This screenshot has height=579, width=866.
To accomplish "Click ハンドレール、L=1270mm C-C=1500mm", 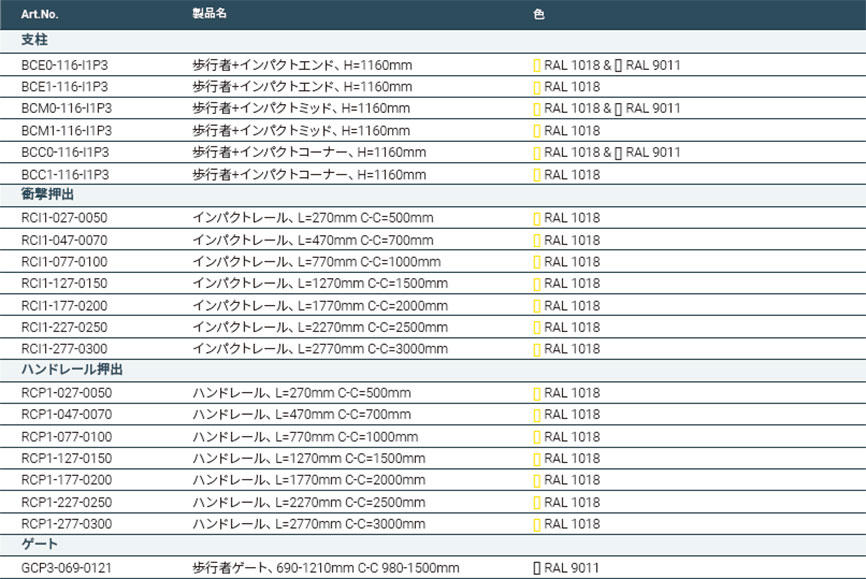I will (x=309, y=459).
